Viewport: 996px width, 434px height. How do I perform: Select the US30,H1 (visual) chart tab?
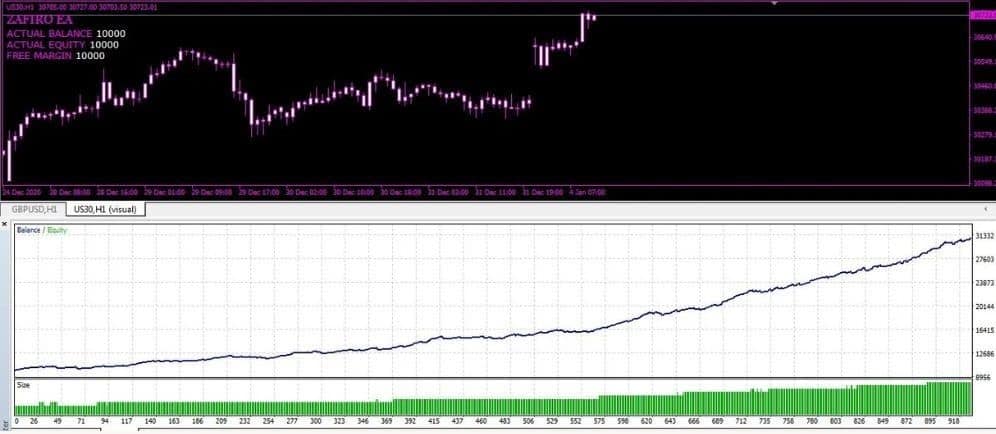[x=105, y=209]
